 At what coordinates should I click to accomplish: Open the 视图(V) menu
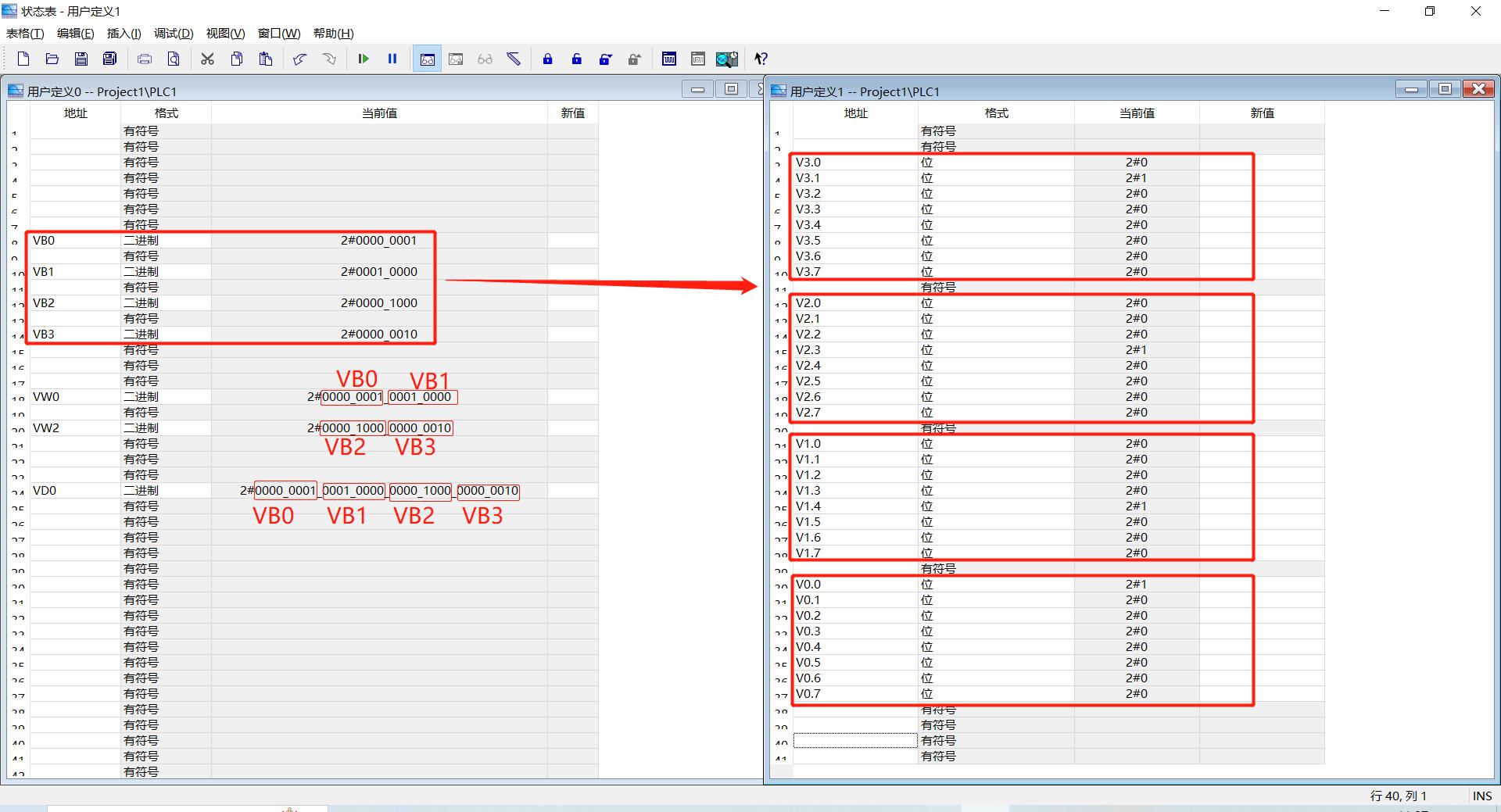pos(225,33)
